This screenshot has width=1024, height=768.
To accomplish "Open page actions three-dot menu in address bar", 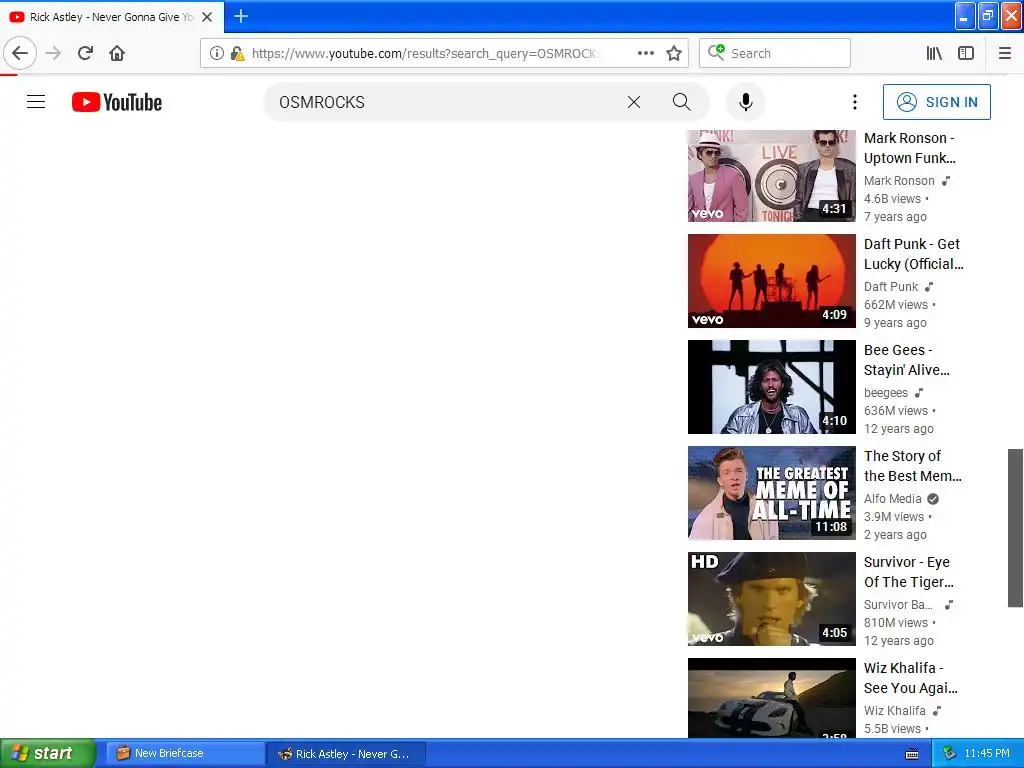I will 646,53.
